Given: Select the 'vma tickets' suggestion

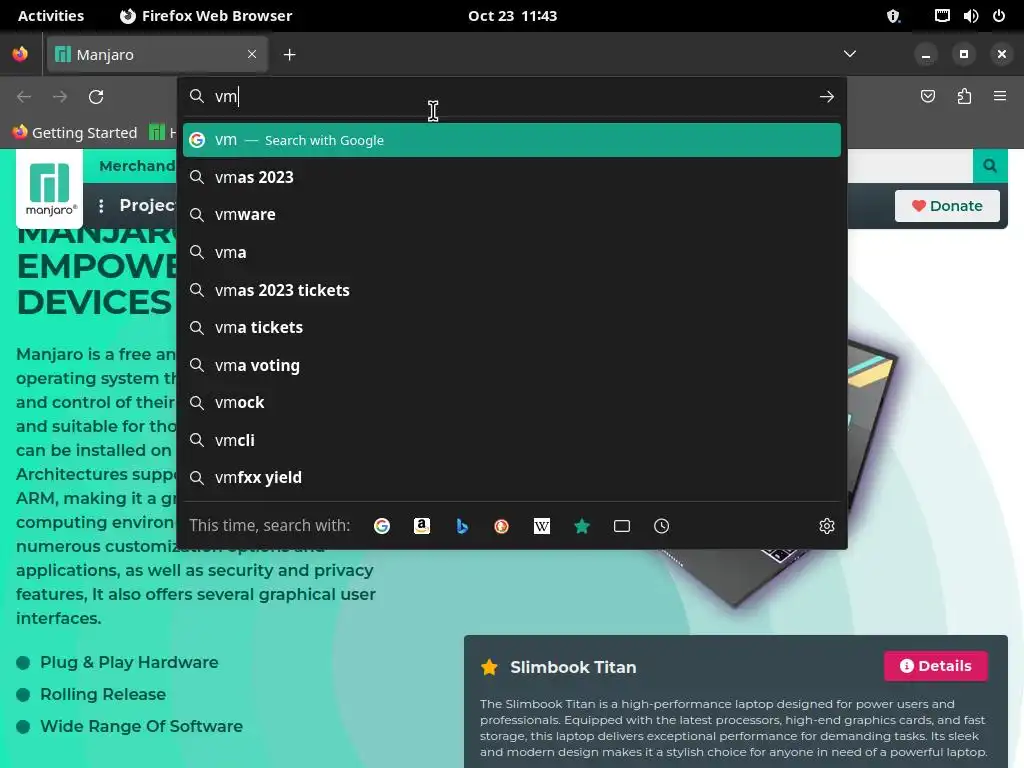Looking at the screenshot, I should pos(512,328).
